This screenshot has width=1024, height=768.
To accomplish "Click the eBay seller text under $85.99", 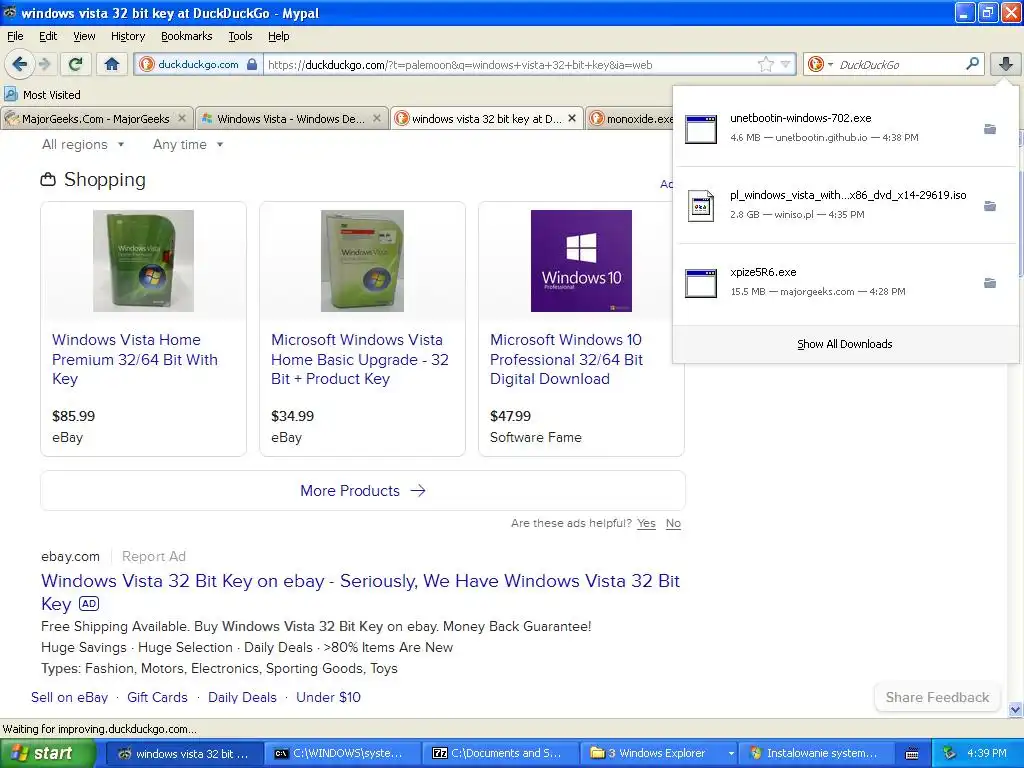I will [67, 438].
